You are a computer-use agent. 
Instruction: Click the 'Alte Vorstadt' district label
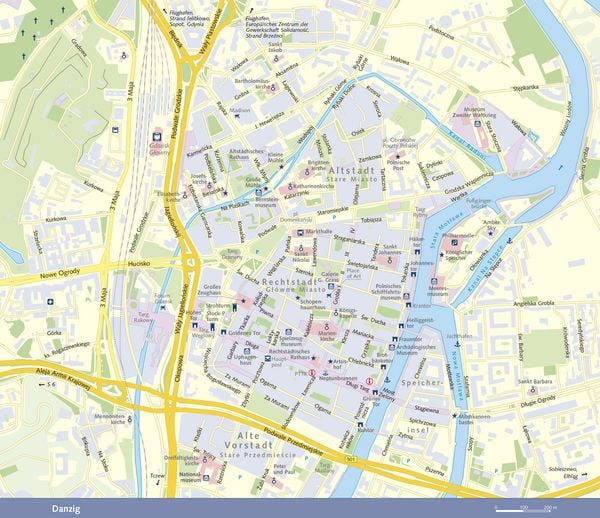tap(249, 440)
